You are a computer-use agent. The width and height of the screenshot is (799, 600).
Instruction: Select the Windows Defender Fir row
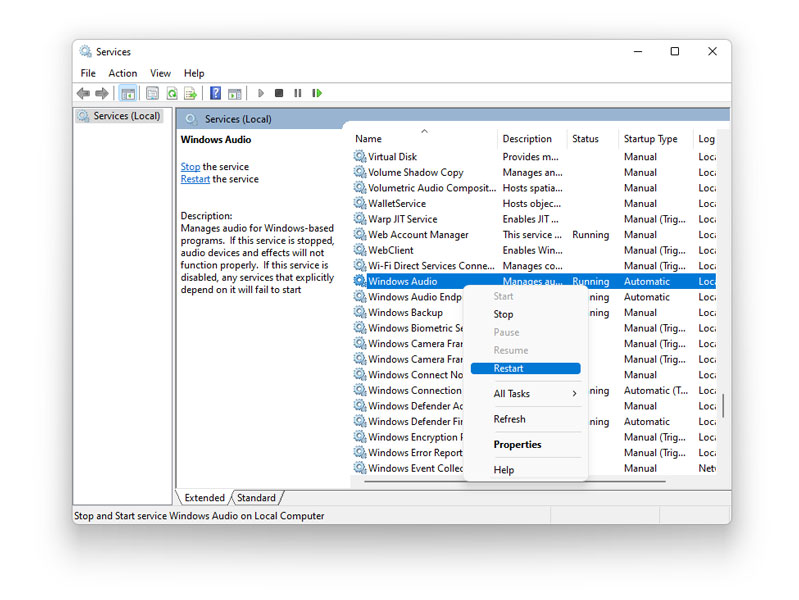click(534, 421)
